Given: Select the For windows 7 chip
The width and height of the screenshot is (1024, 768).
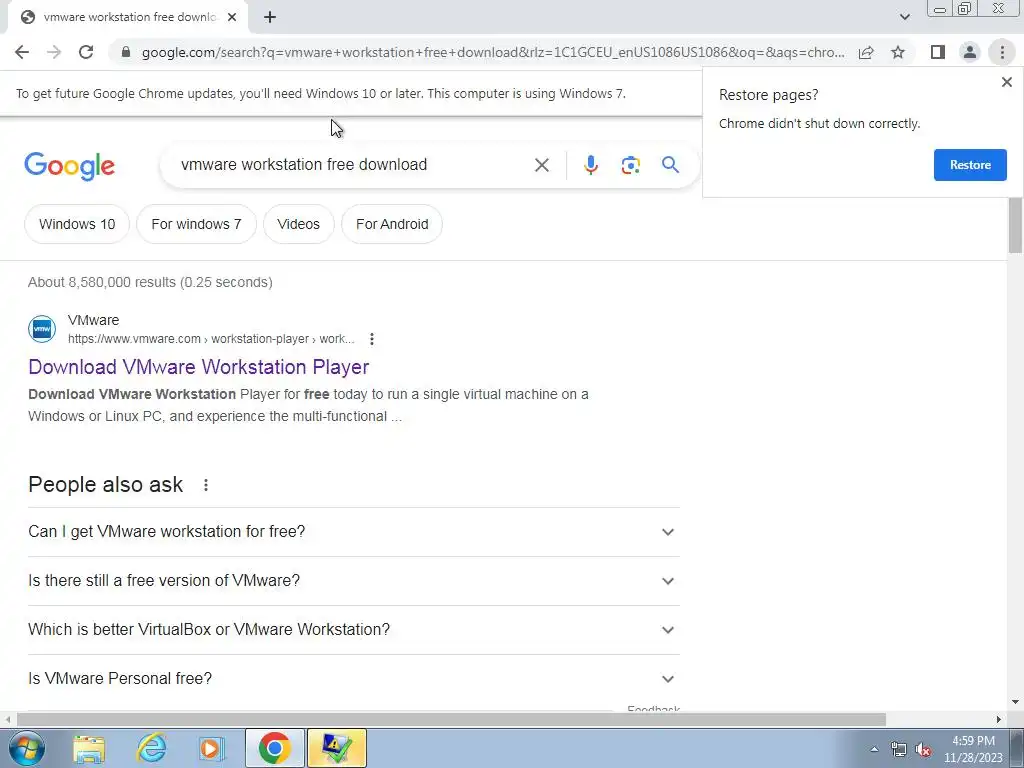Looking at the screenshot, I should coord(197,224).
